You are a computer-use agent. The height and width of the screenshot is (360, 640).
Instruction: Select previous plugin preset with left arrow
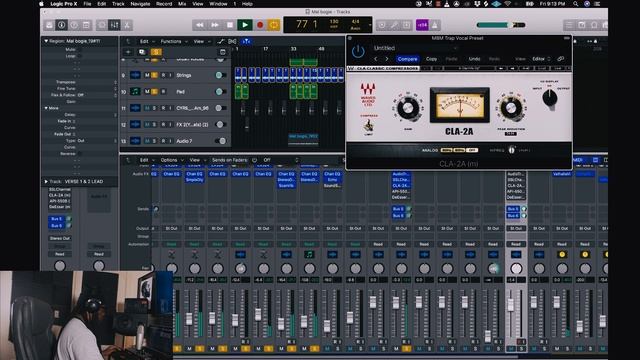tap(376, 59)
